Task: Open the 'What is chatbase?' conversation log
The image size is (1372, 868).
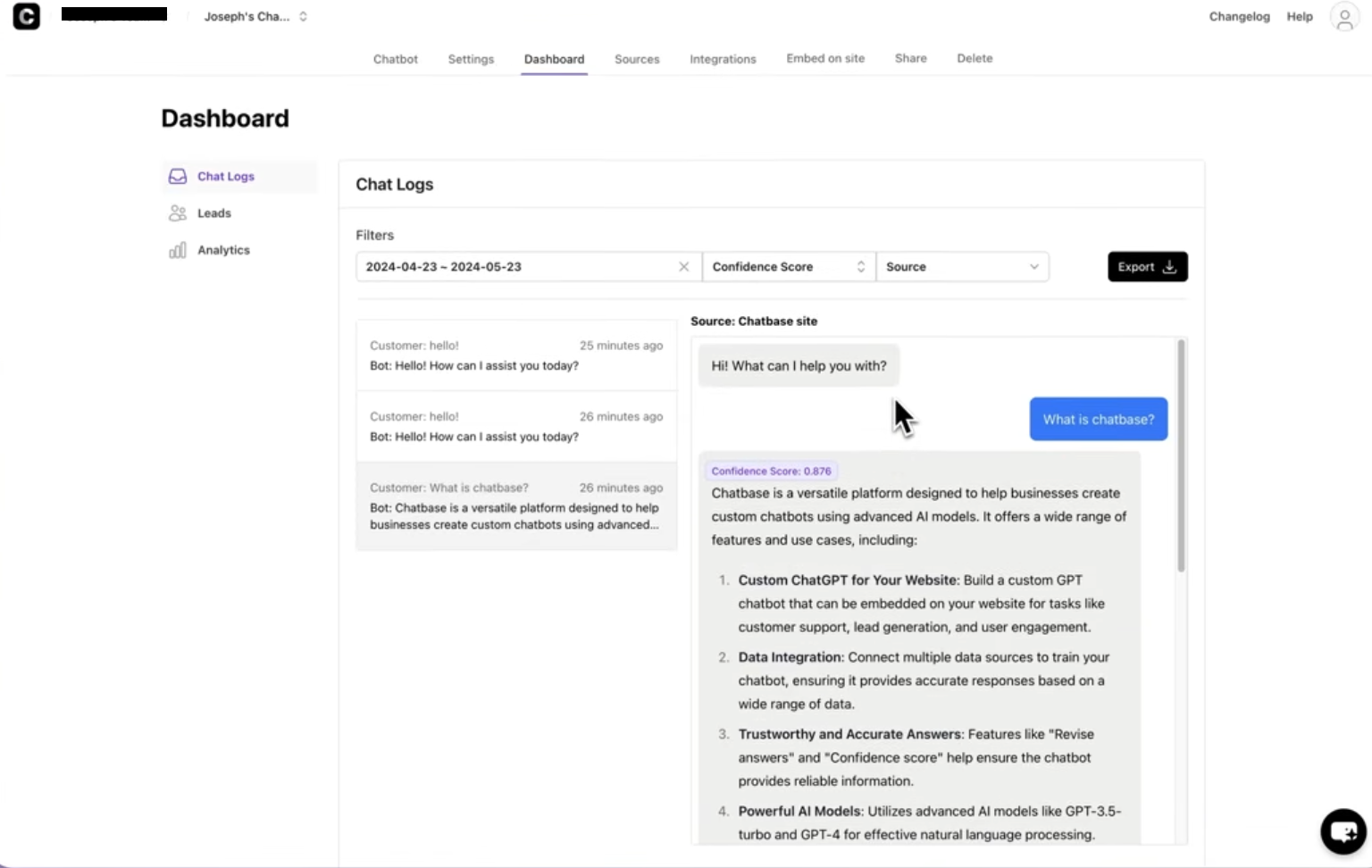Action: click(516, 505)
